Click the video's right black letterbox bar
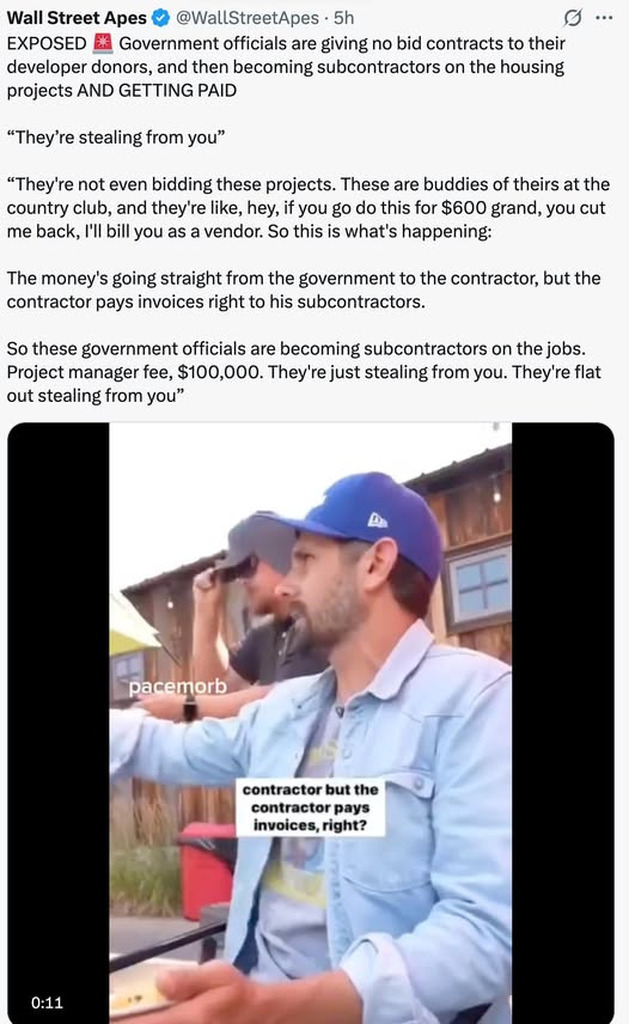The height and width of the screenshot is (1024, 629). 562,718
